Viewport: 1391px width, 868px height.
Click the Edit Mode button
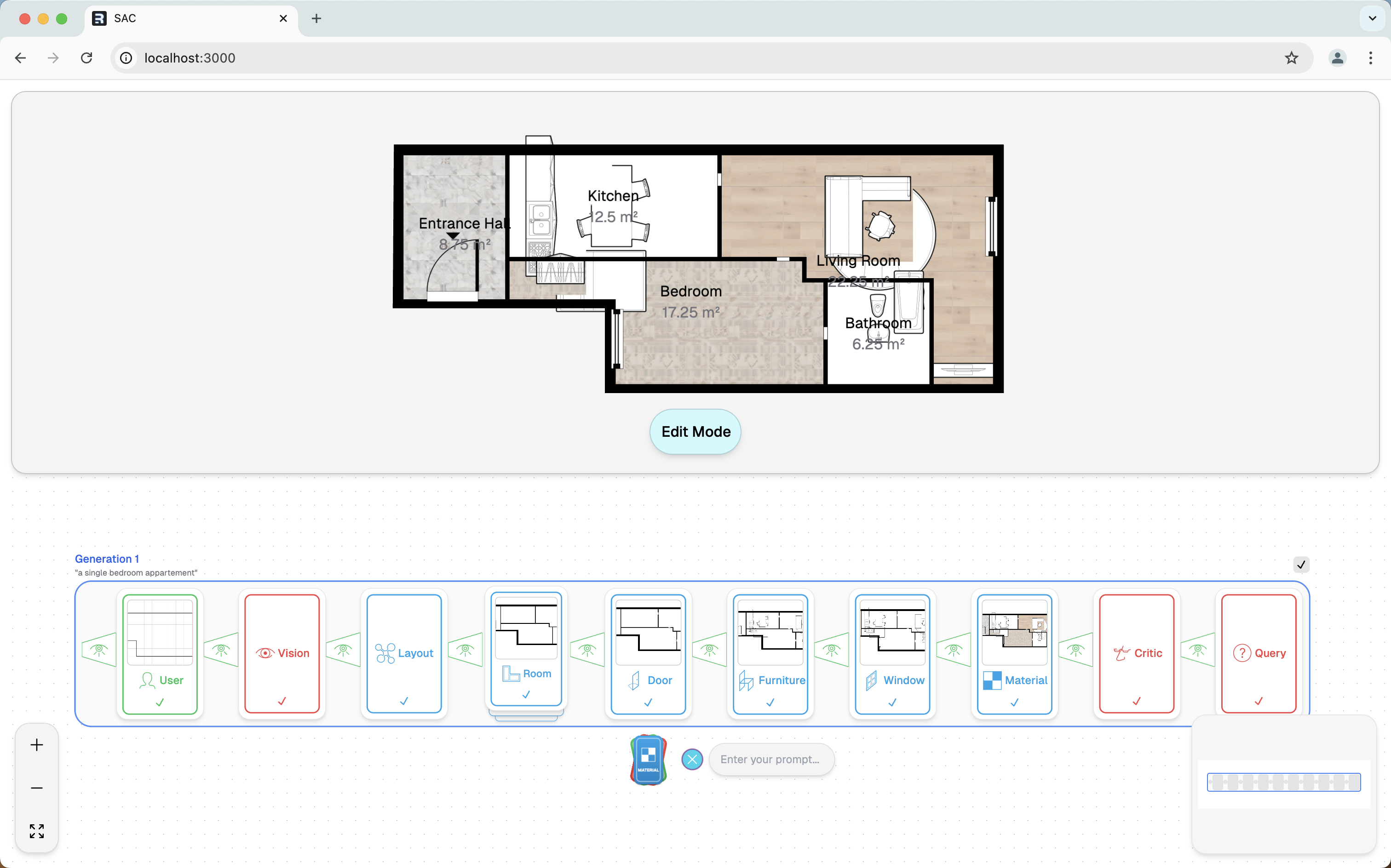point(695,432)
